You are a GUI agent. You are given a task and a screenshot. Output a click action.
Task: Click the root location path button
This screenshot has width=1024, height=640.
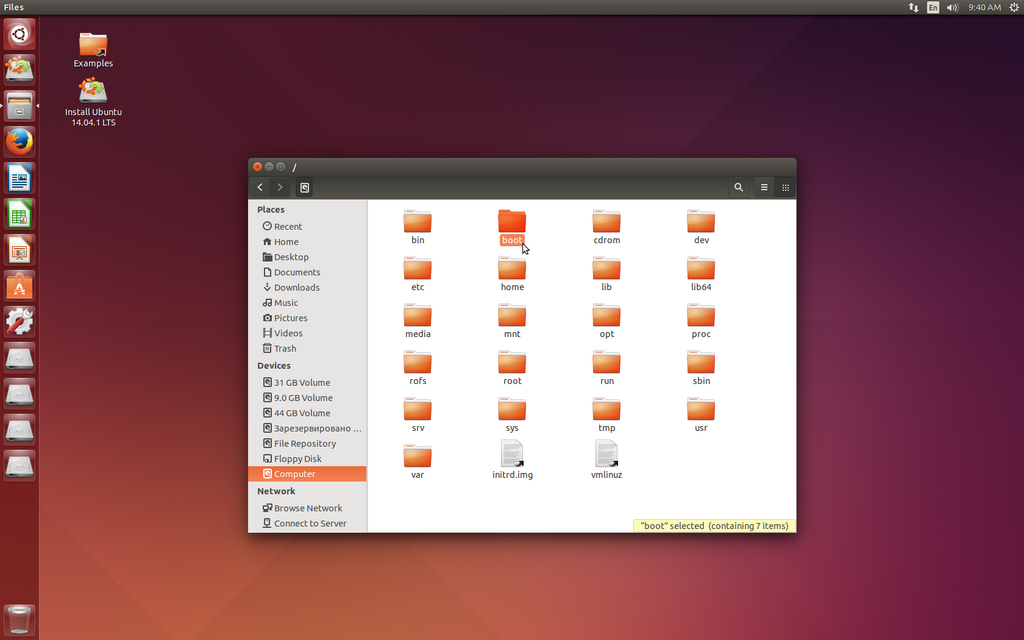pos(304,187)
